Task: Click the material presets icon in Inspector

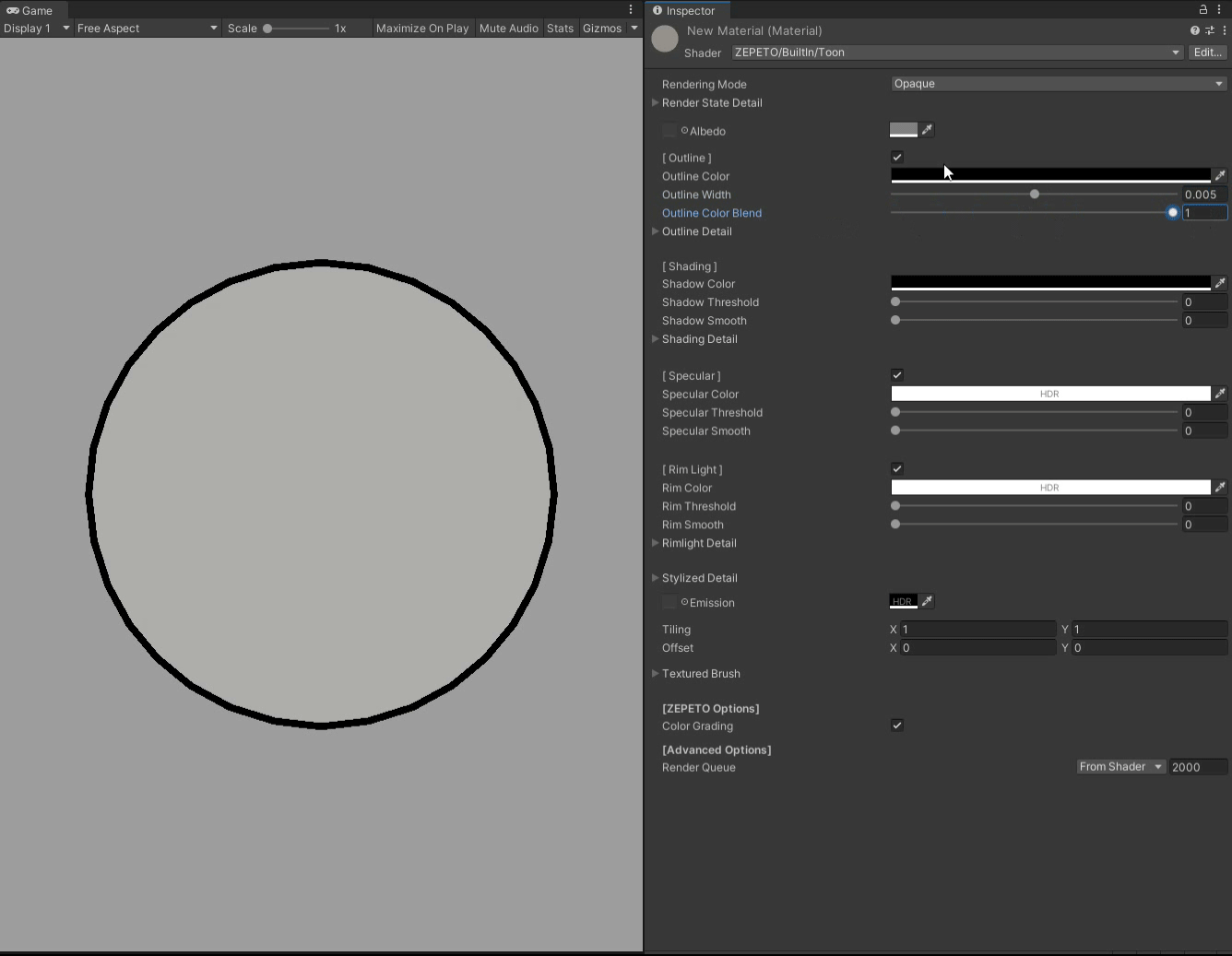Action: tap(1209, 30)
